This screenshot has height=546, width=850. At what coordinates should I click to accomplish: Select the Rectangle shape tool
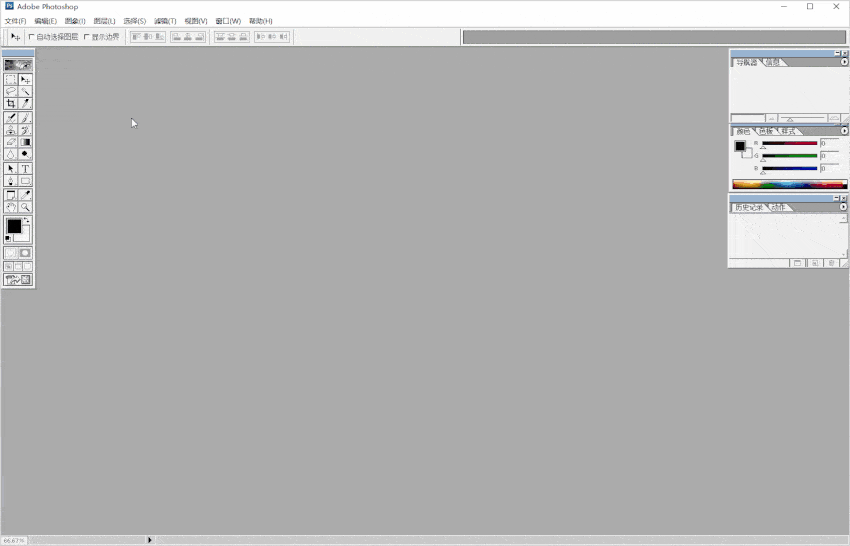tap(25, 181)
